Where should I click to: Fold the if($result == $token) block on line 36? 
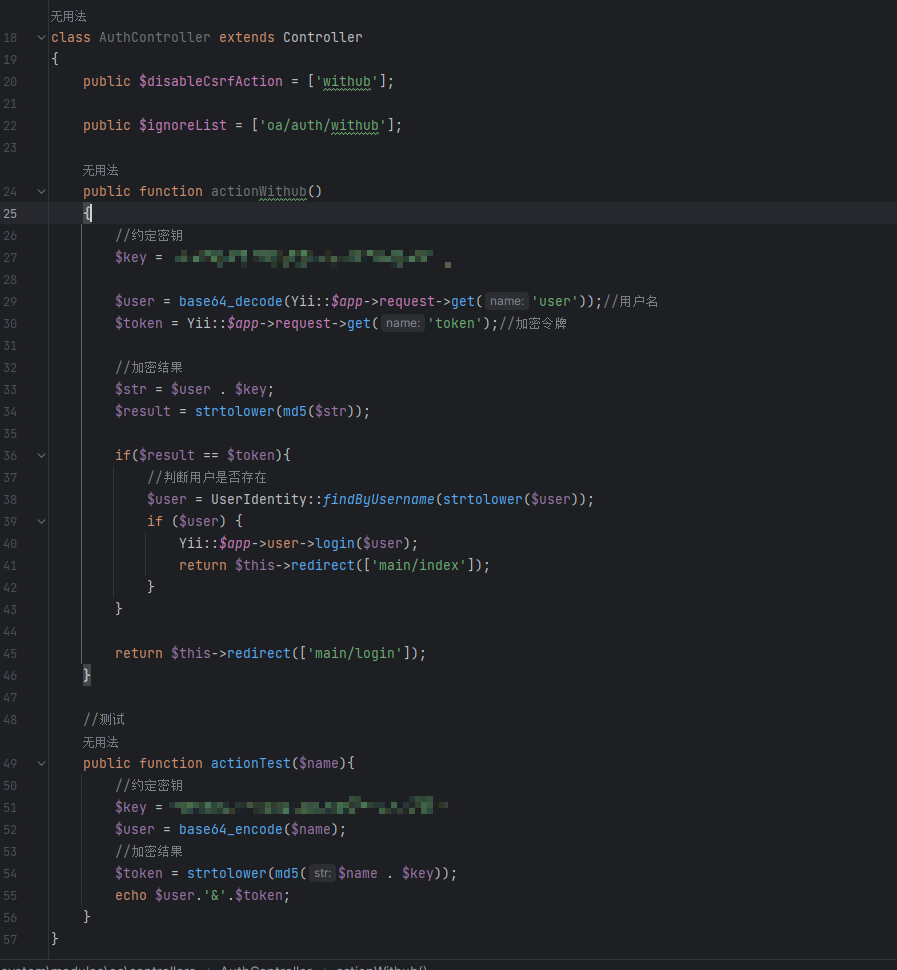click(41, 456)
